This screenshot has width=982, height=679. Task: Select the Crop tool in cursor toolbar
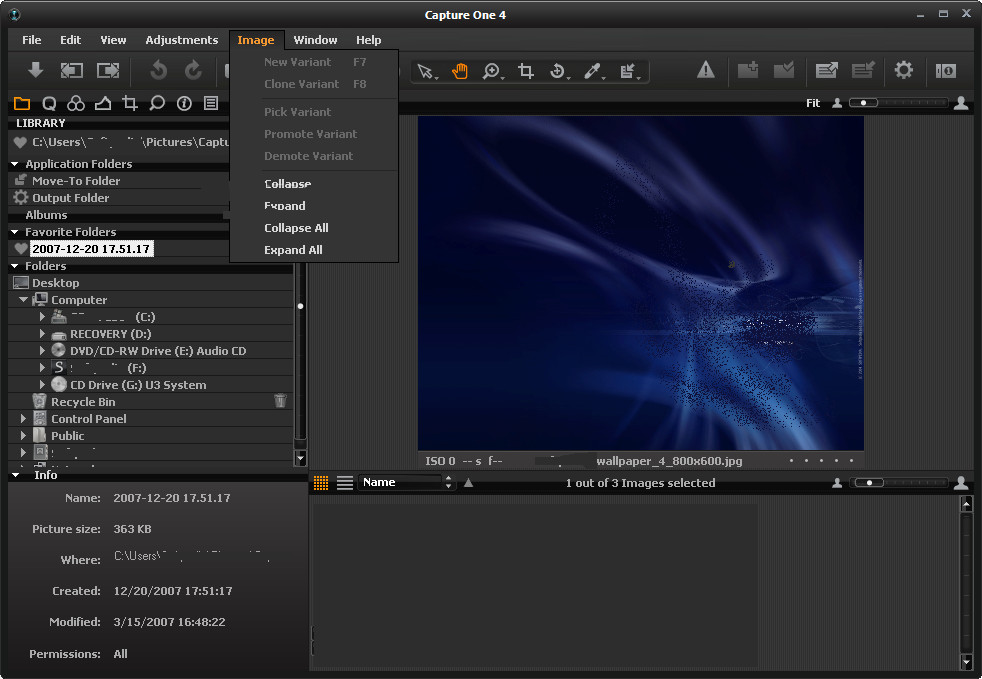coord(526,71)
